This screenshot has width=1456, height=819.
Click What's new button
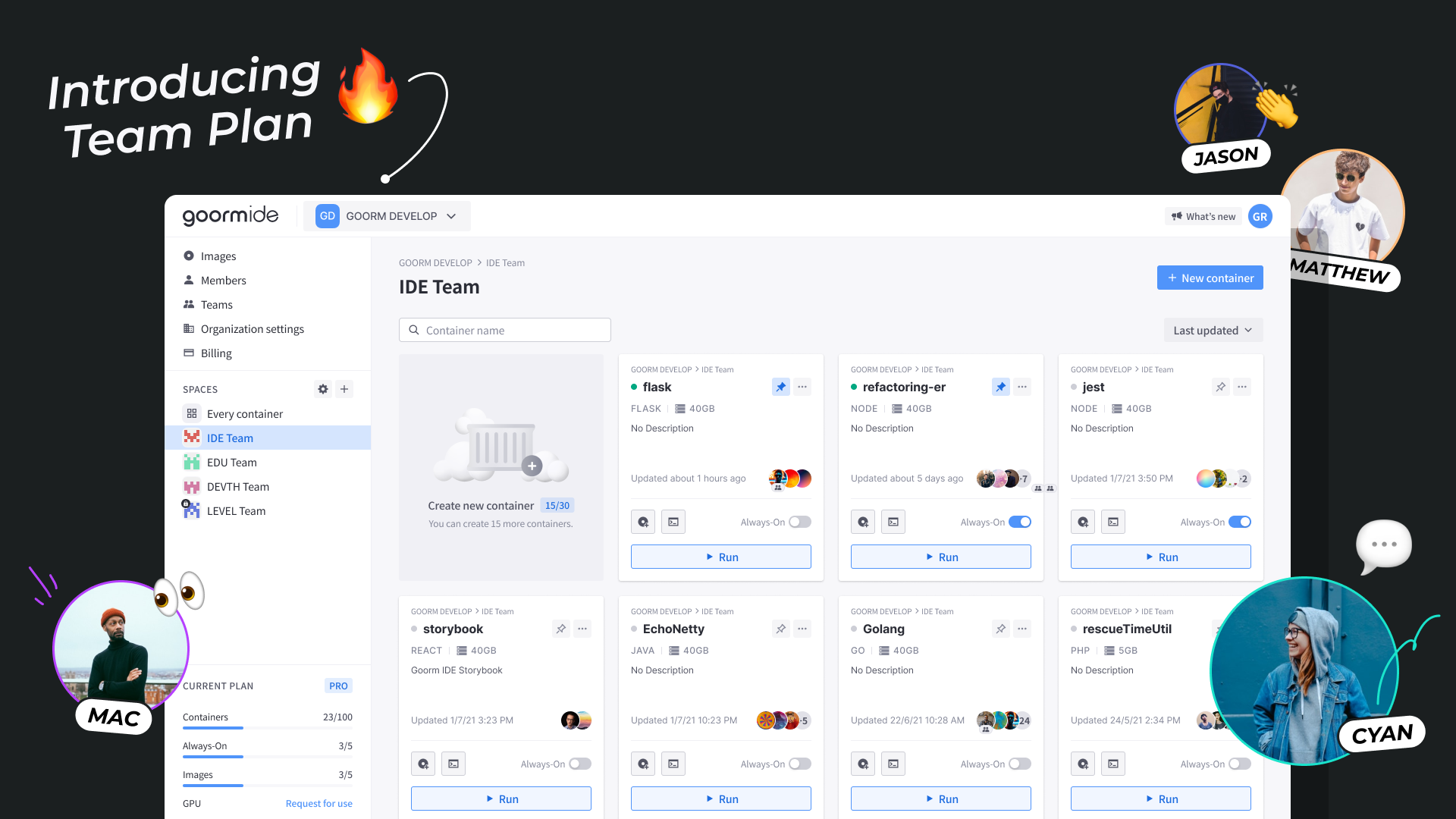pyautogui.click(x=1203, y=216)
